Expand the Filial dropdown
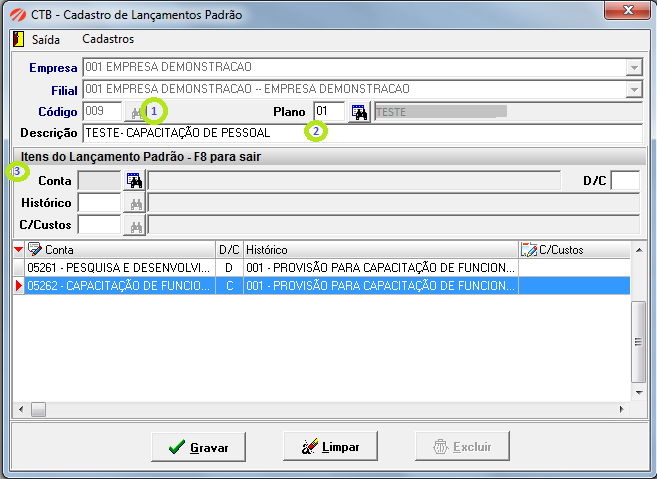Image resolution: width=657 pixels, height=479 pixels. pyautogui.click(x=634, y=90)
